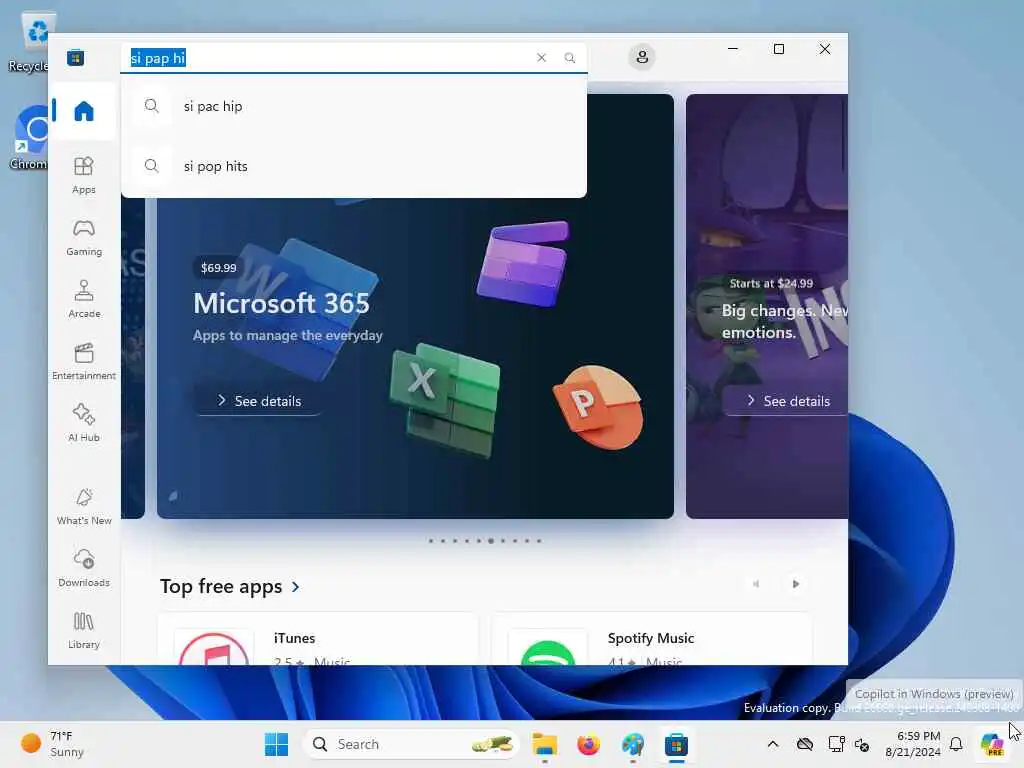The height and width of the screenshot is (768, 1024).
Task: Open File Explorer from the taskbar
Action: (544, 744)
